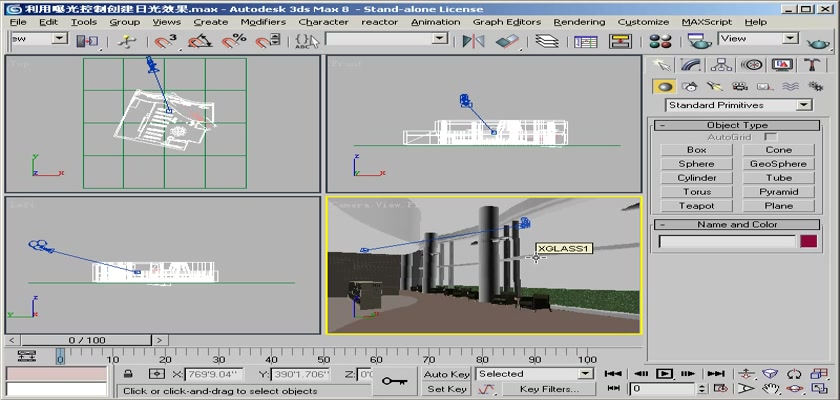Viewport: 840px width, 400px height.
Task: Click the Align tool icon
Action: point(508,41)
